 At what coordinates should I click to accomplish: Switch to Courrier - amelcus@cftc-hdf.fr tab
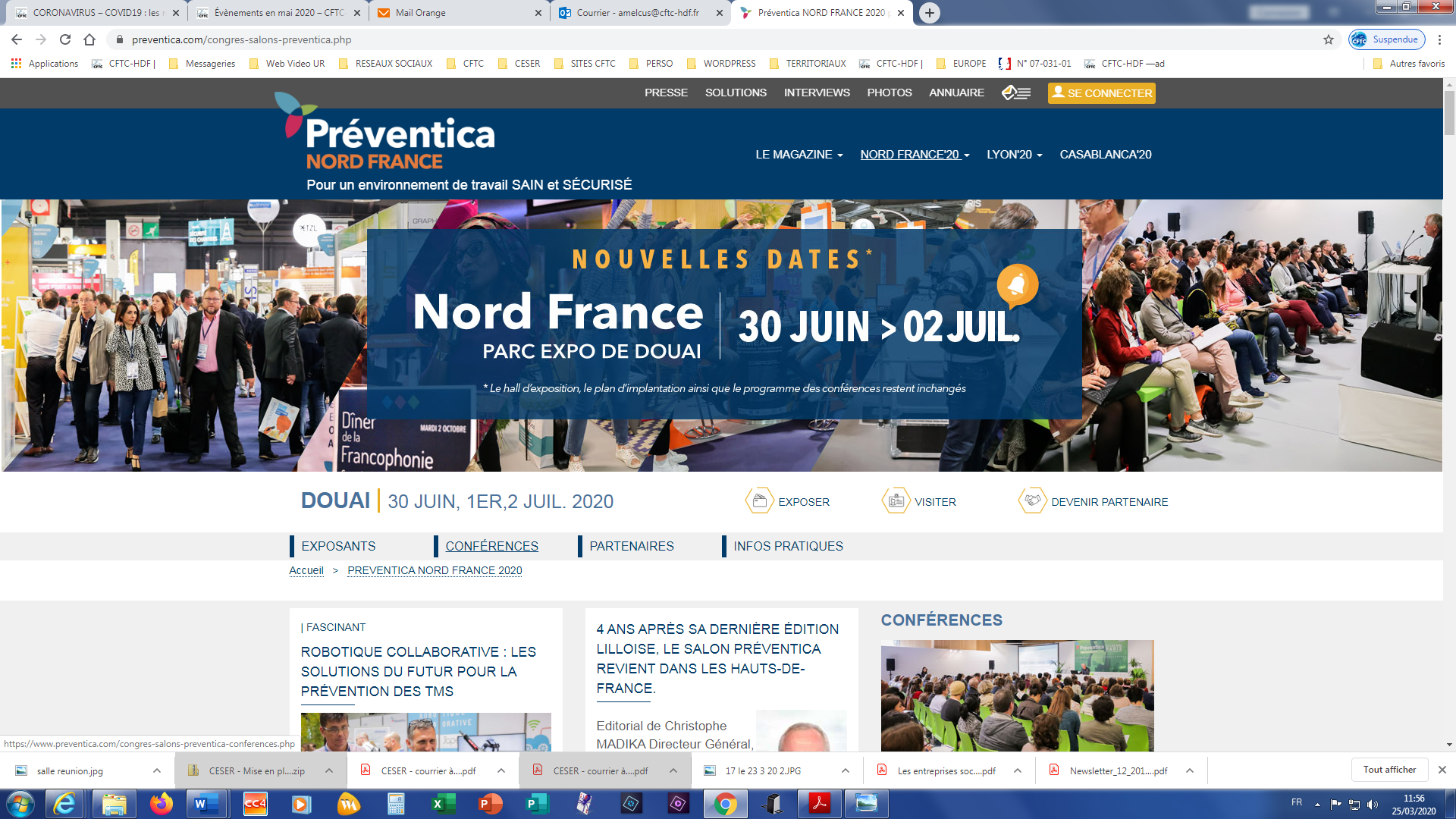642,13
